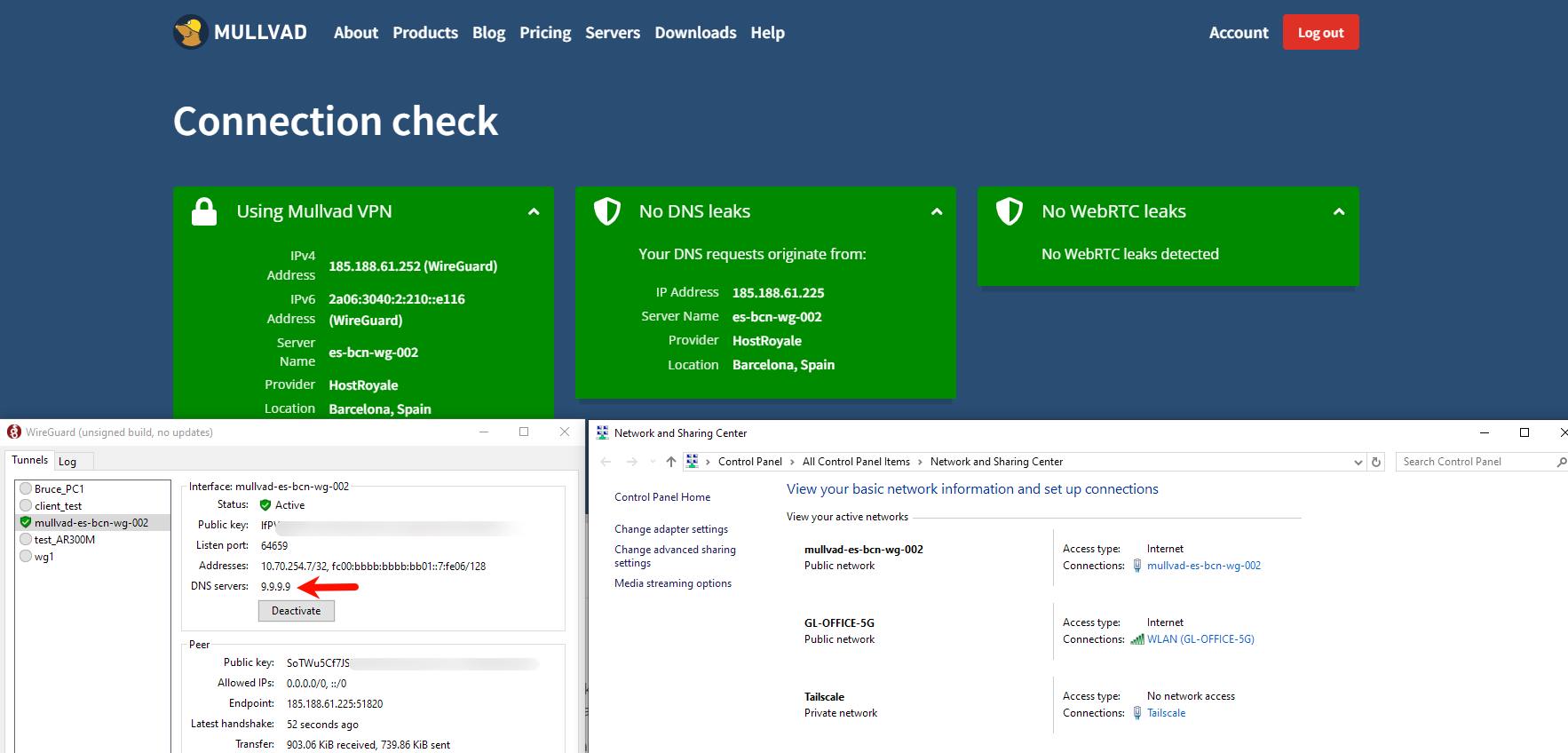This screenshot has width=1568, height=753.
Task: Open the Servers menu item
Action: (x=612, y=33)
